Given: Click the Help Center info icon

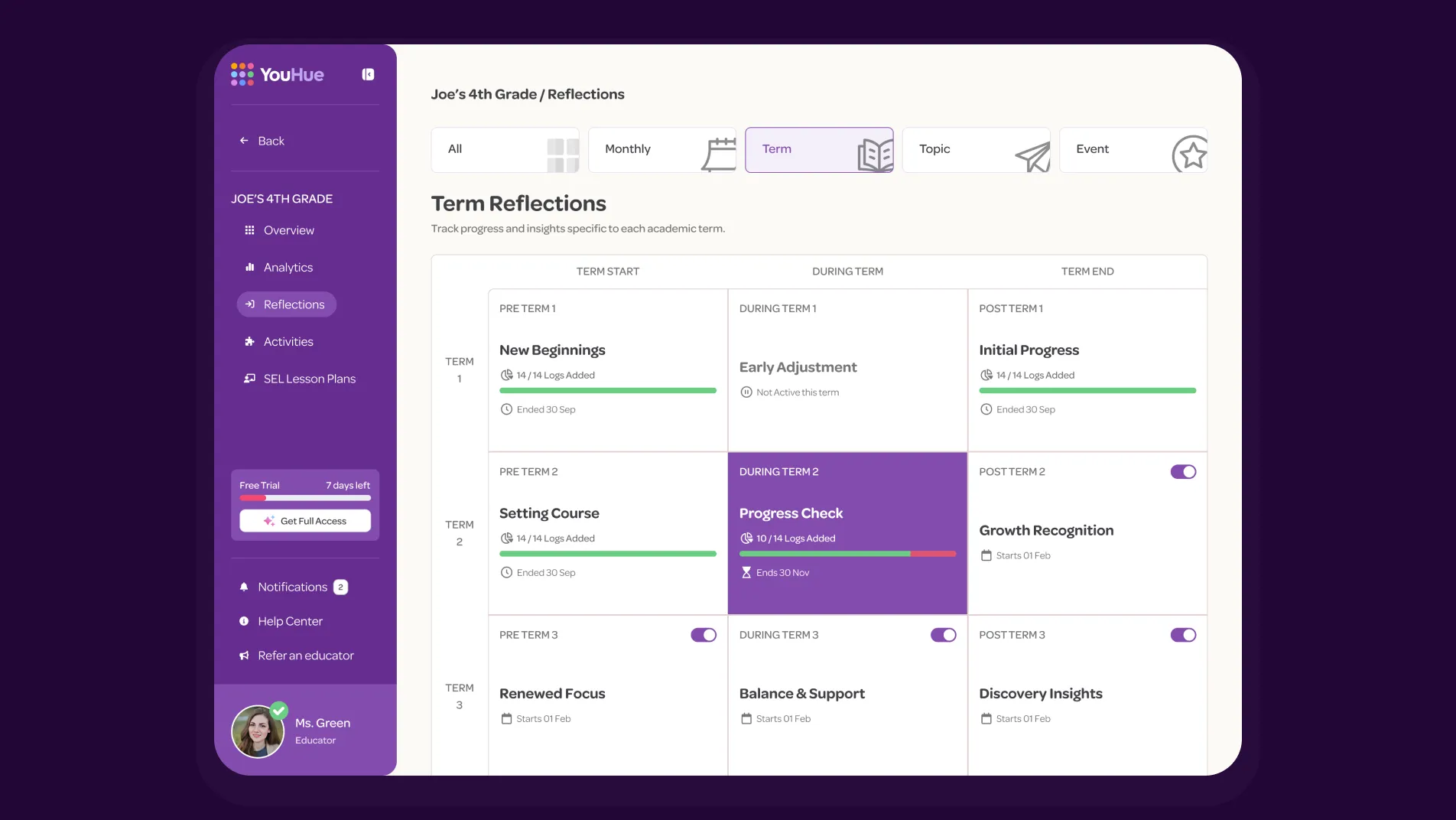Looking at the screenshot, I should coord(244,621).
